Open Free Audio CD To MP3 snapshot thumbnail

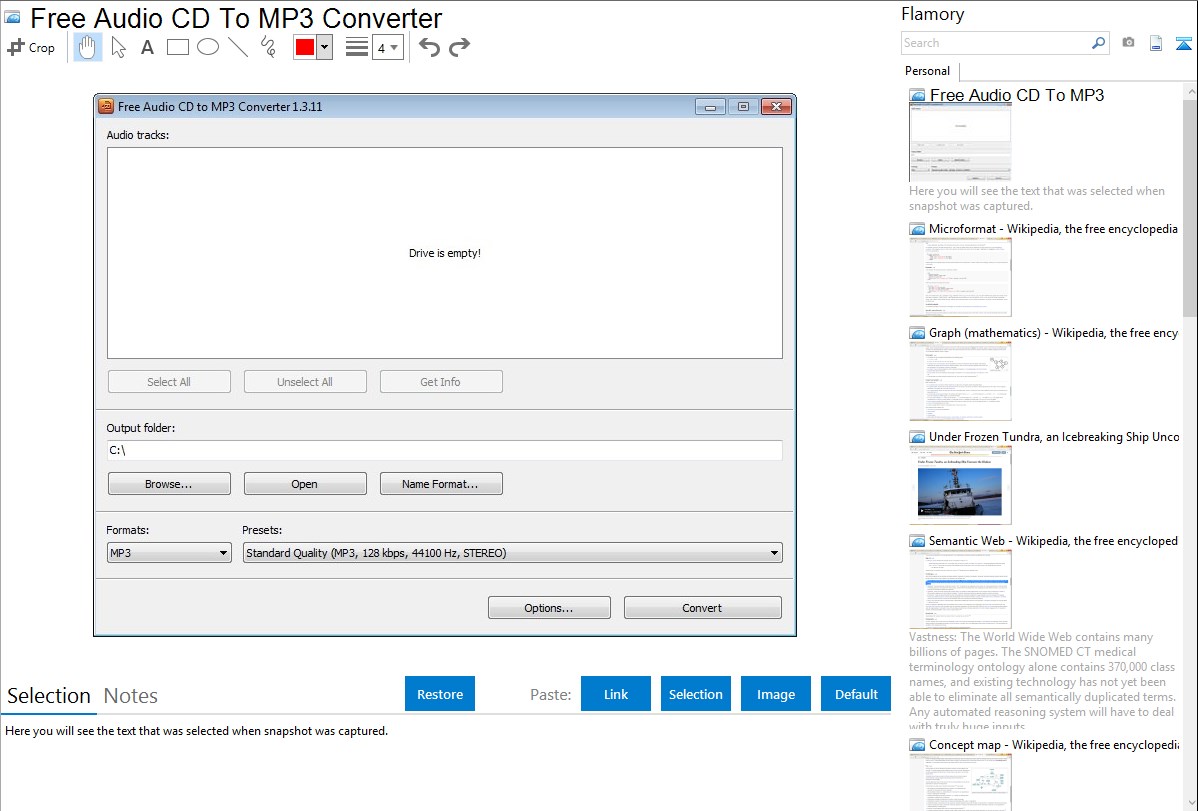(960, 143)
